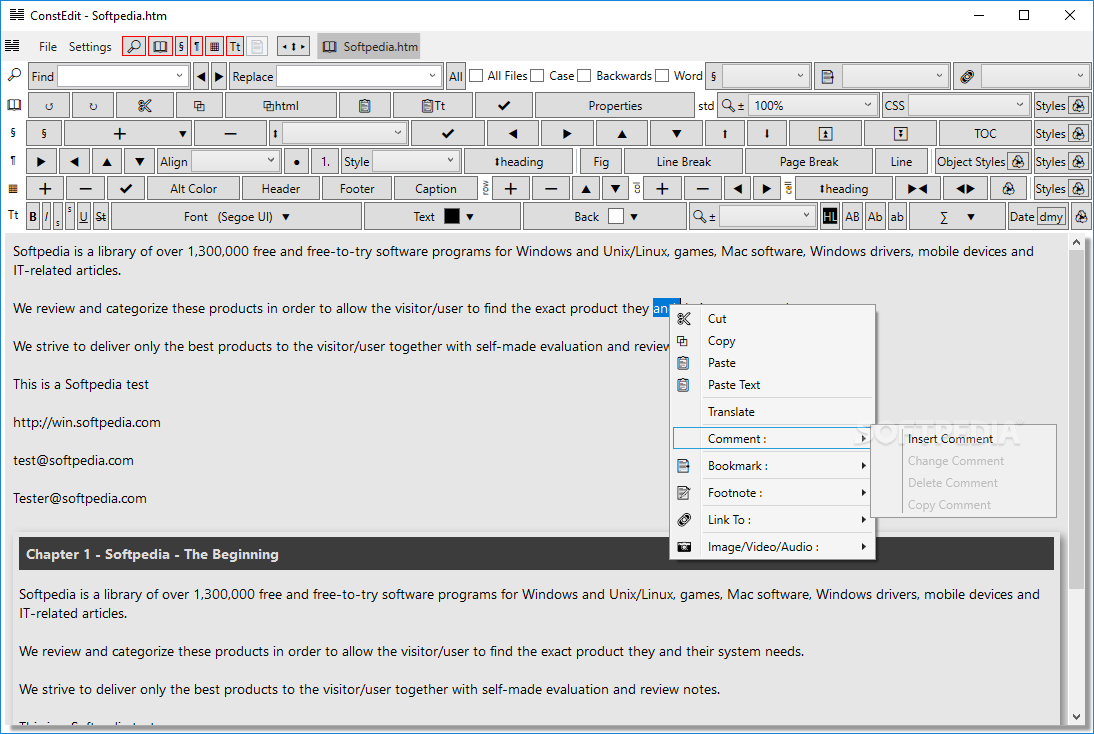
Task: Switch to the Softpedia.htm tab
Action: (x=369, y=47)
